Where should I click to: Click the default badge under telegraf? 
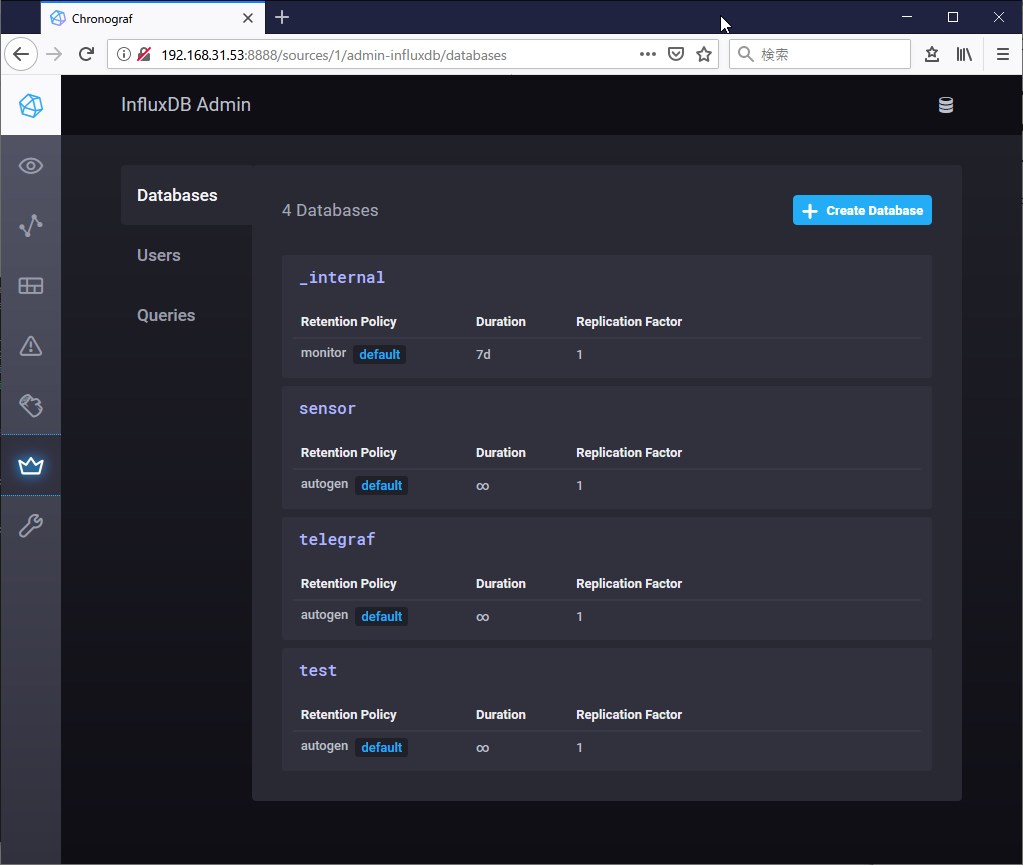click(x=382, y=616)
